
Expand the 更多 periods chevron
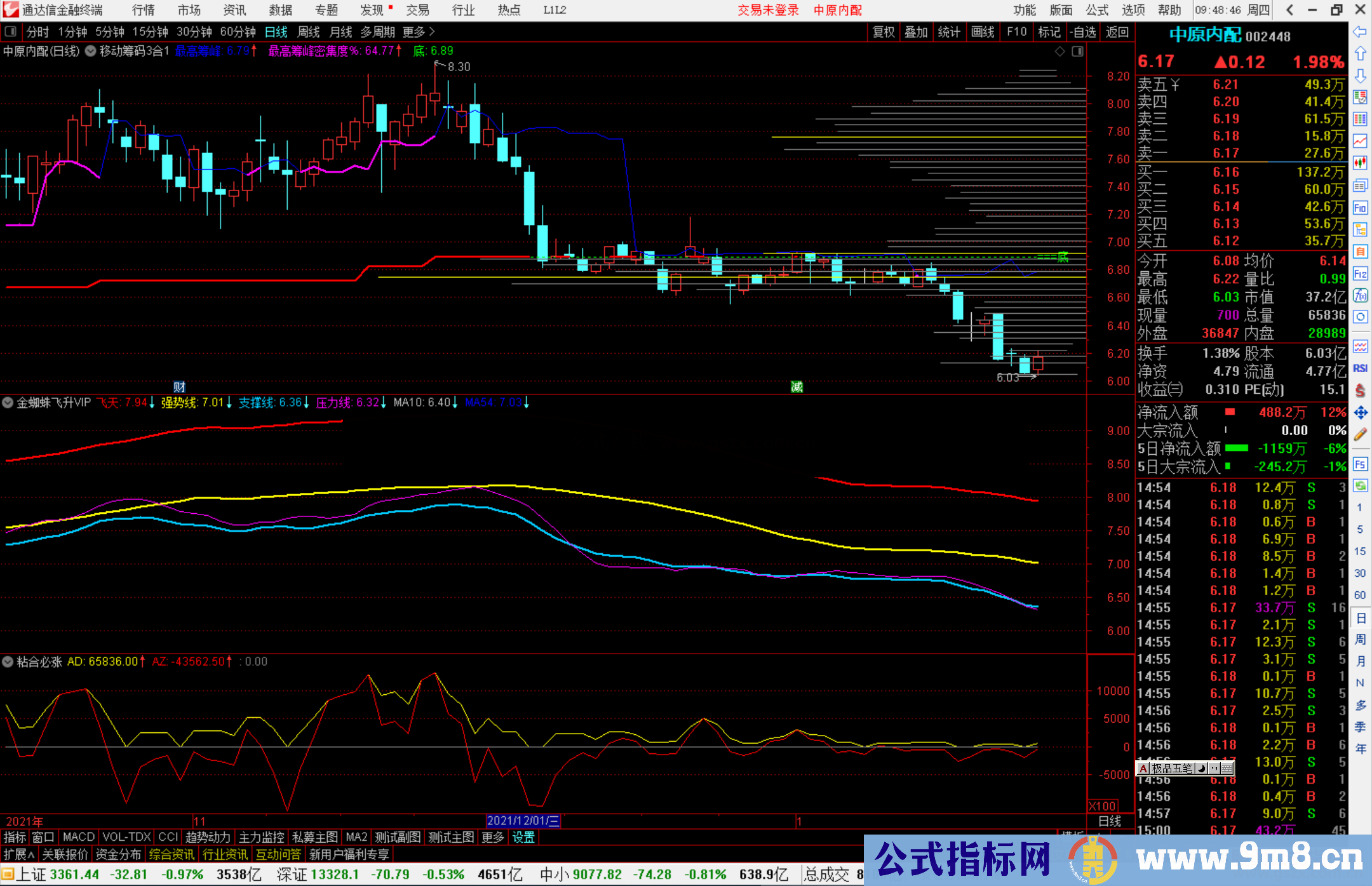pos(432,31)
